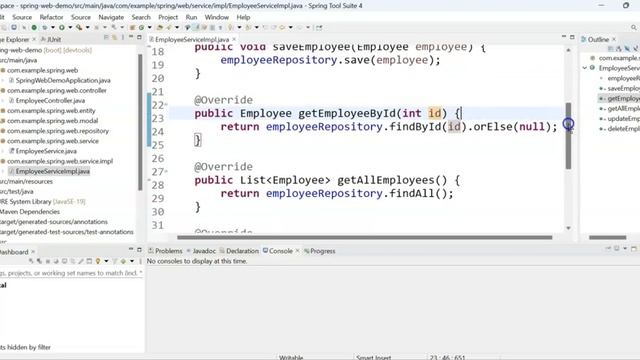Open the External Tools dropdown arrow

[x=87, y=27]
